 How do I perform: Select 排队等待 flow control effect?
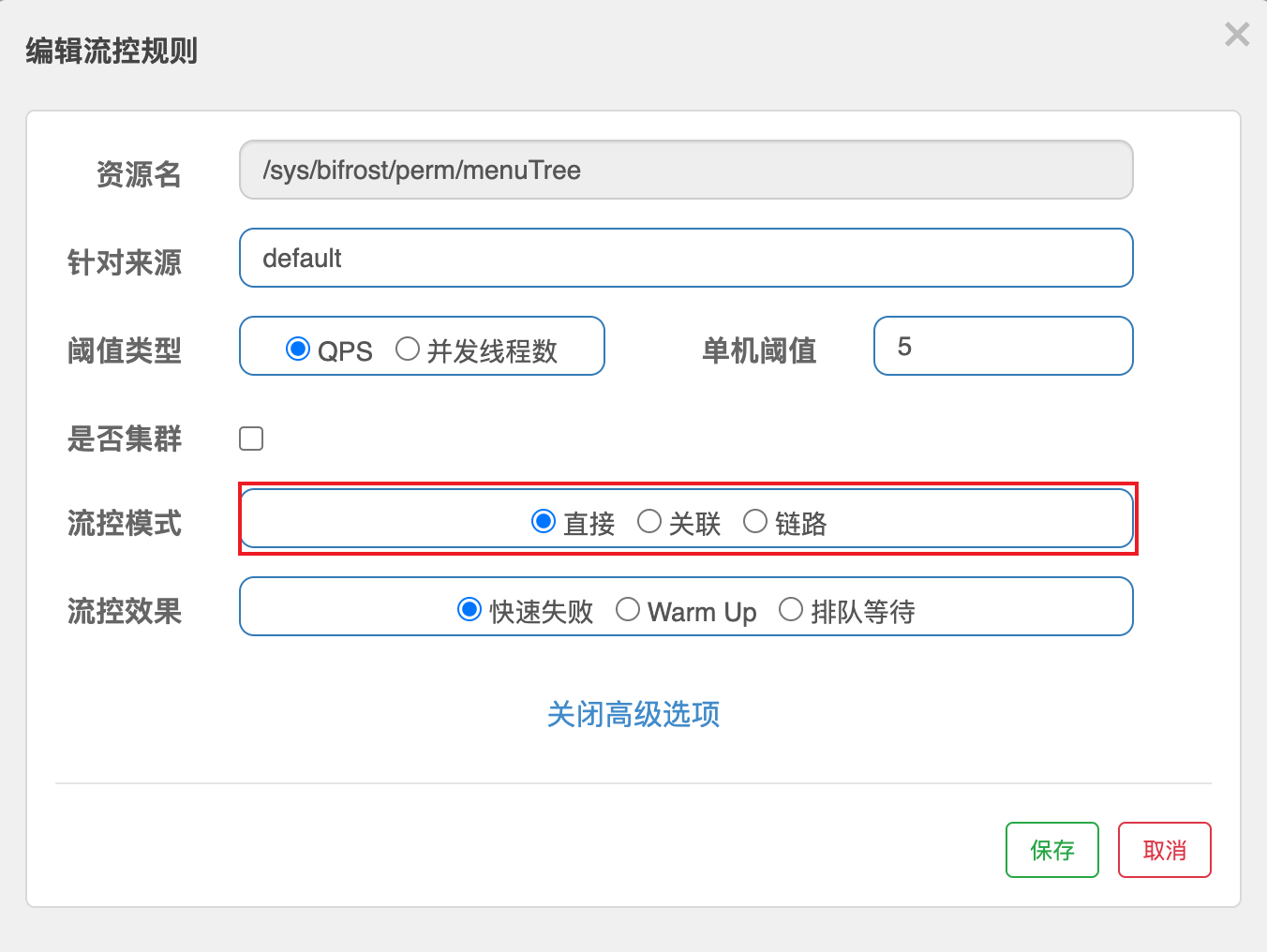pyautogui.click(x=791, y=609)
